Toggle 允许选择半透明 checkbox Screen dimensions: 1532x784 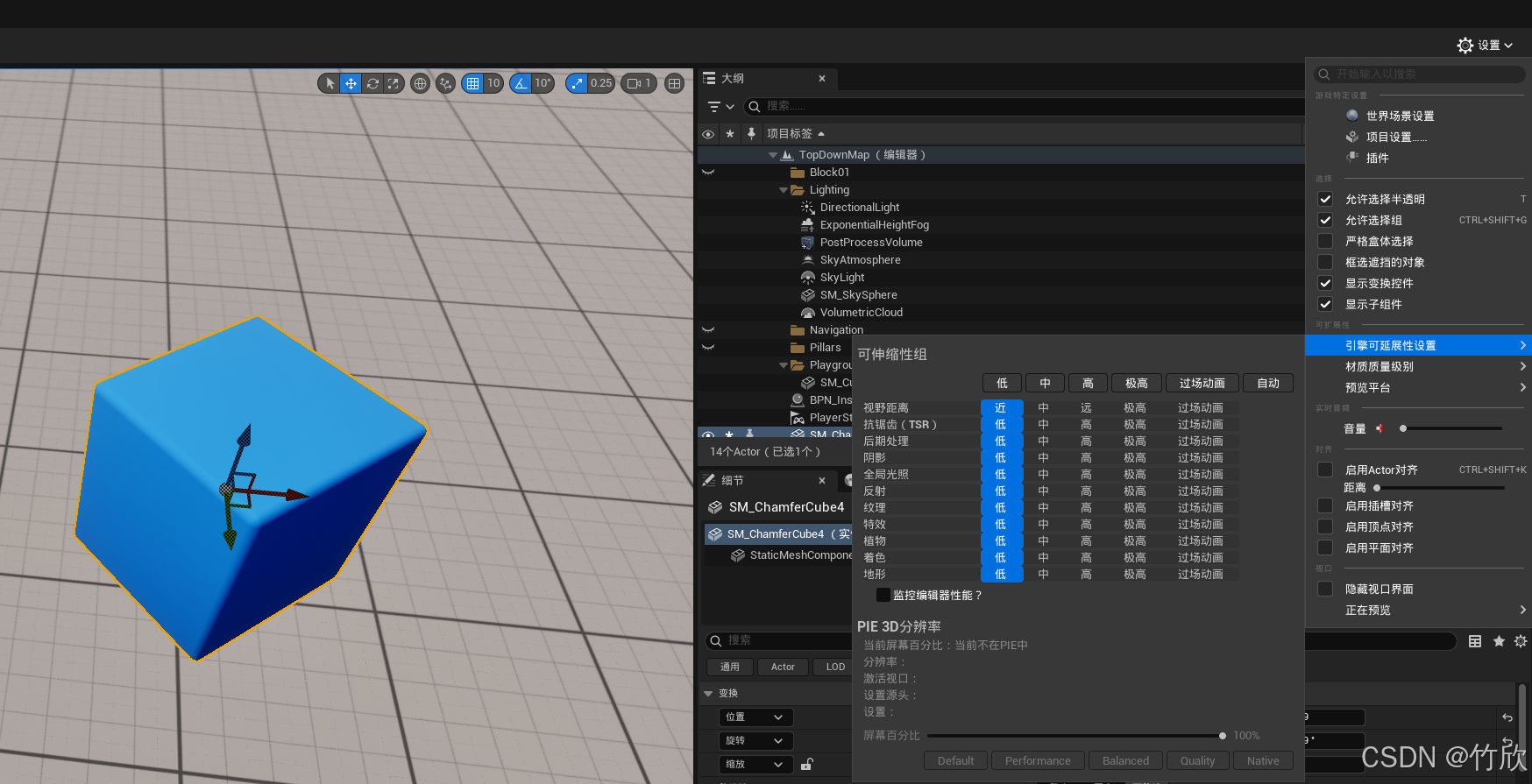(x=1325, y=199)
